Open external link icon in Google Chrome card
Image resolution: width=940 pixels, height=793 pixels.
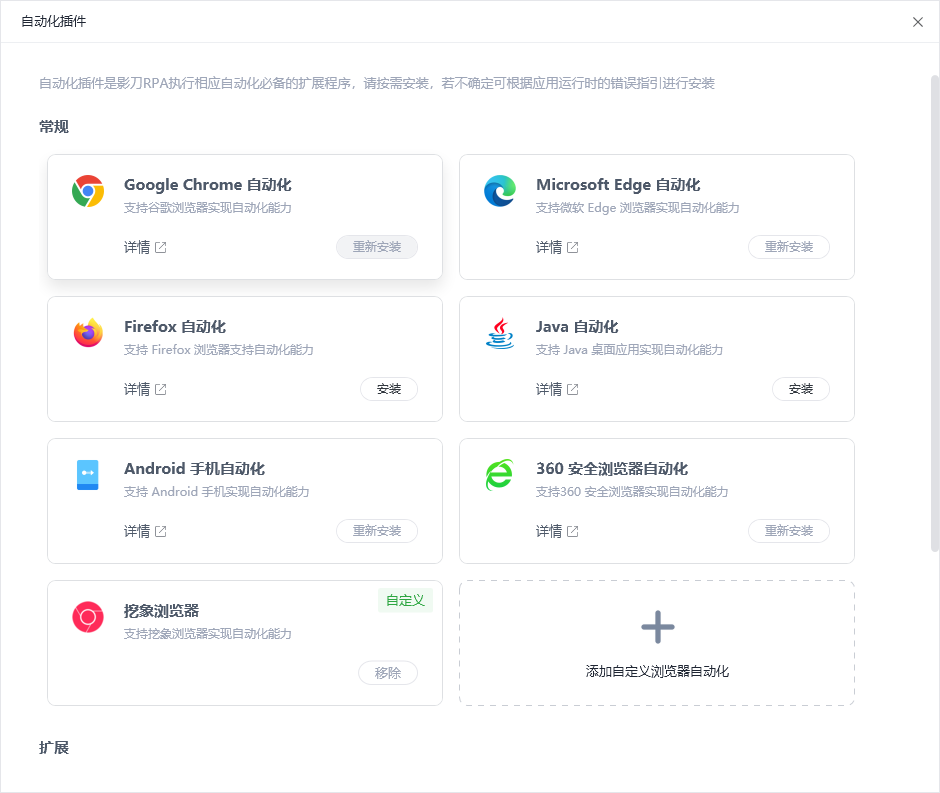(161, 248)
